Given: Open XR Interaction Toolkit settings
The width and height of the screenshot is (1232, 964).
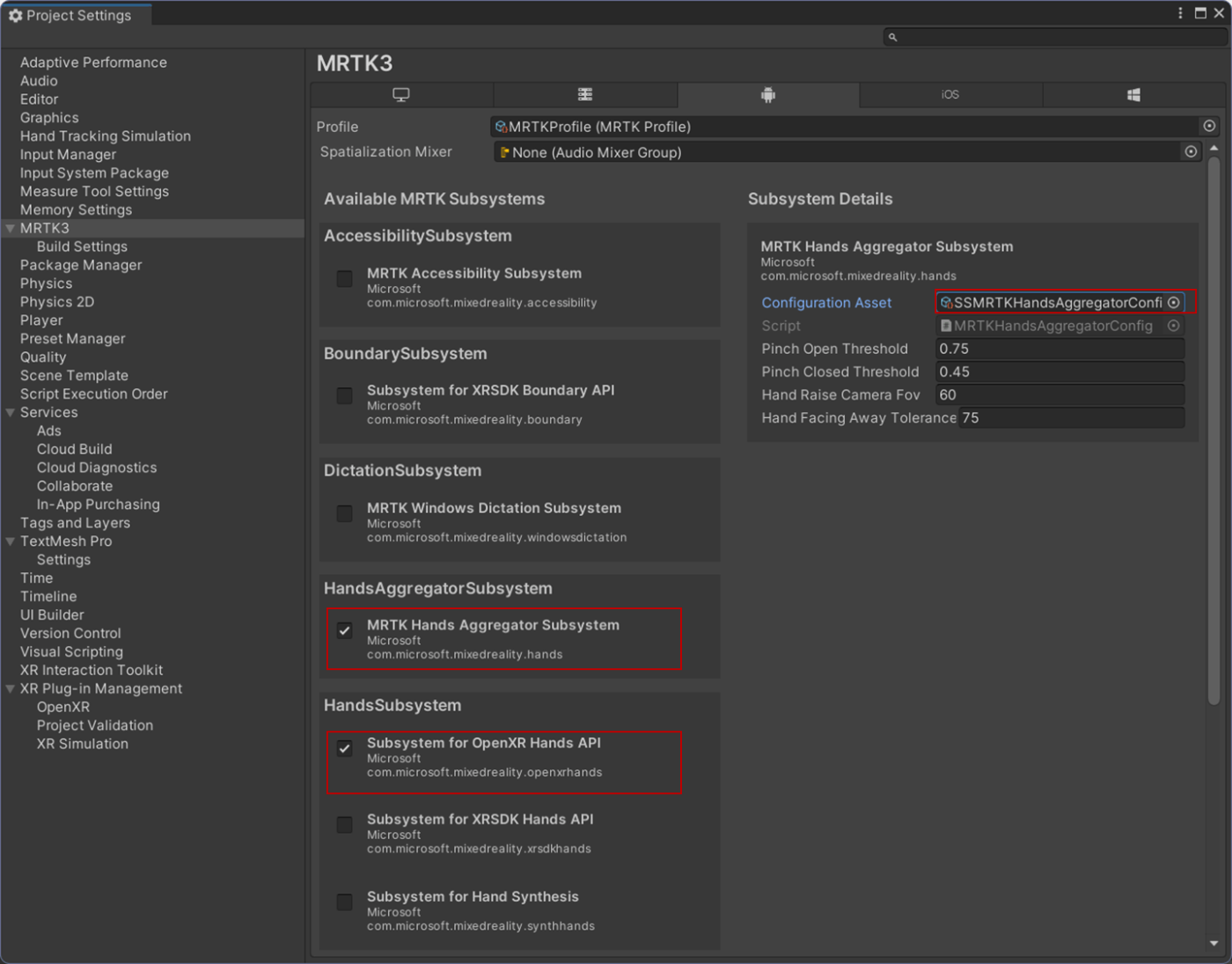Looking at the screenshot, I should (92, 671).
